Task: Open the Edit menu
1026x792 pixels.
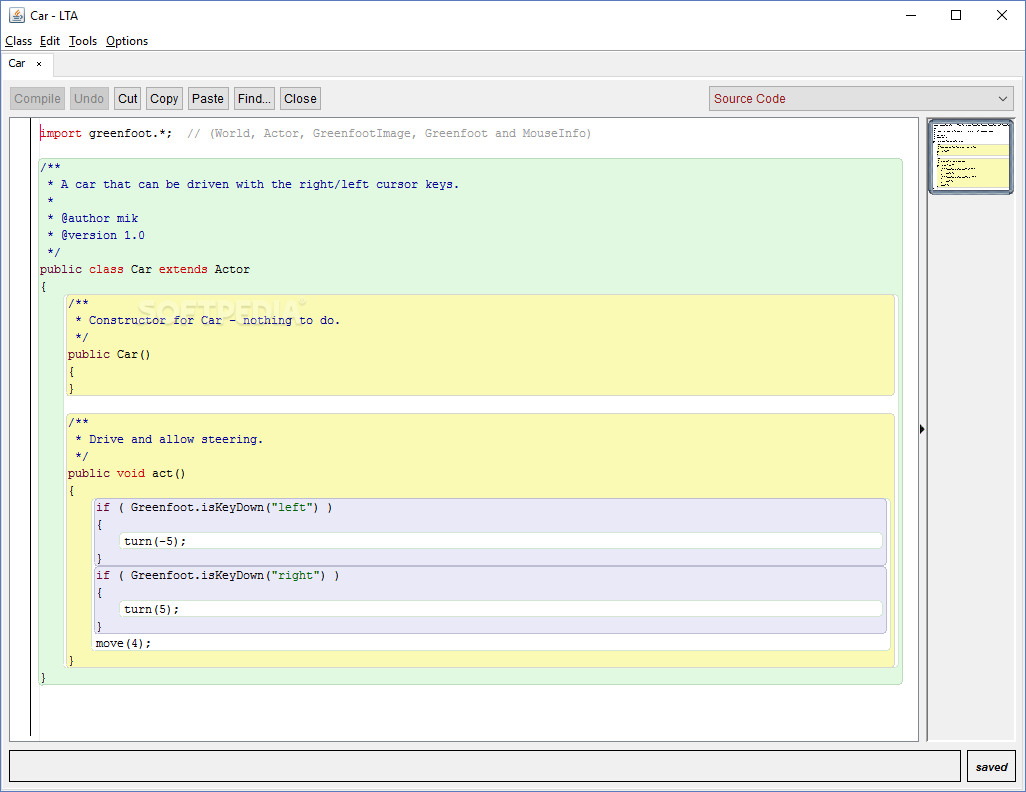Action: [x=50, y=41]
